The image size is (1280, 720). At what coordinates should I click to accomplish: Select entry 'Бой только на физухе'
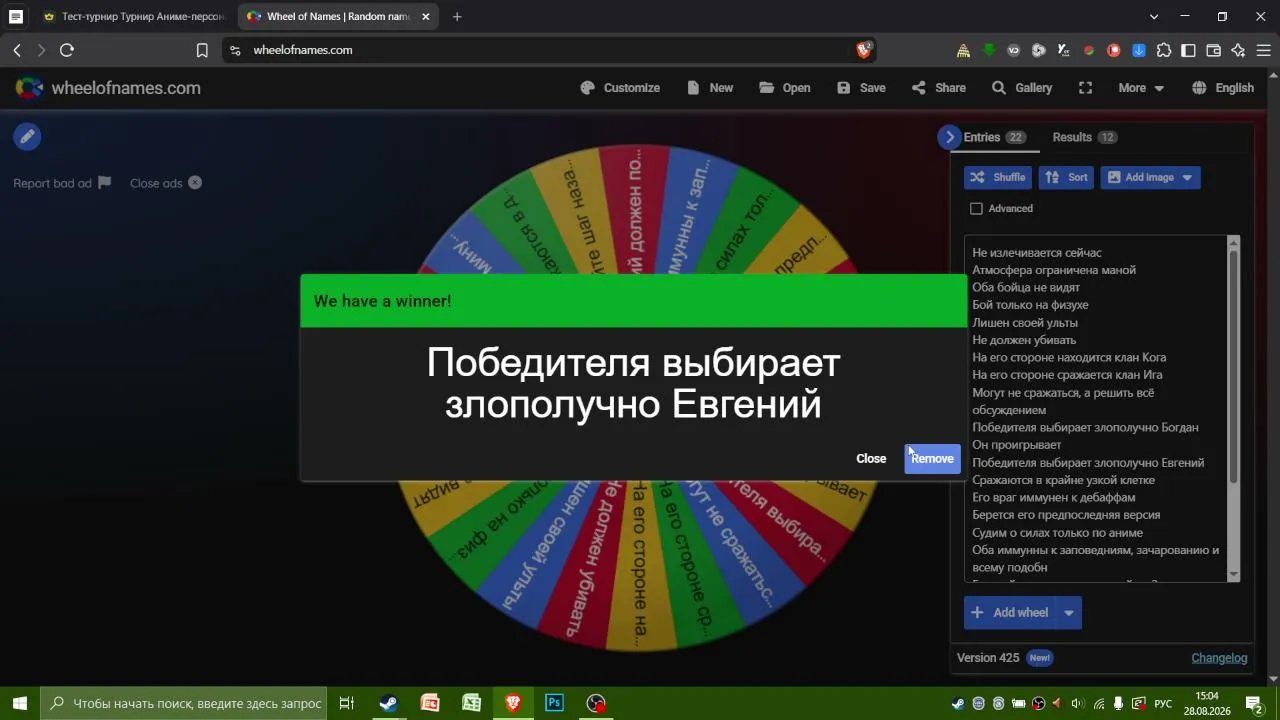1030,305
